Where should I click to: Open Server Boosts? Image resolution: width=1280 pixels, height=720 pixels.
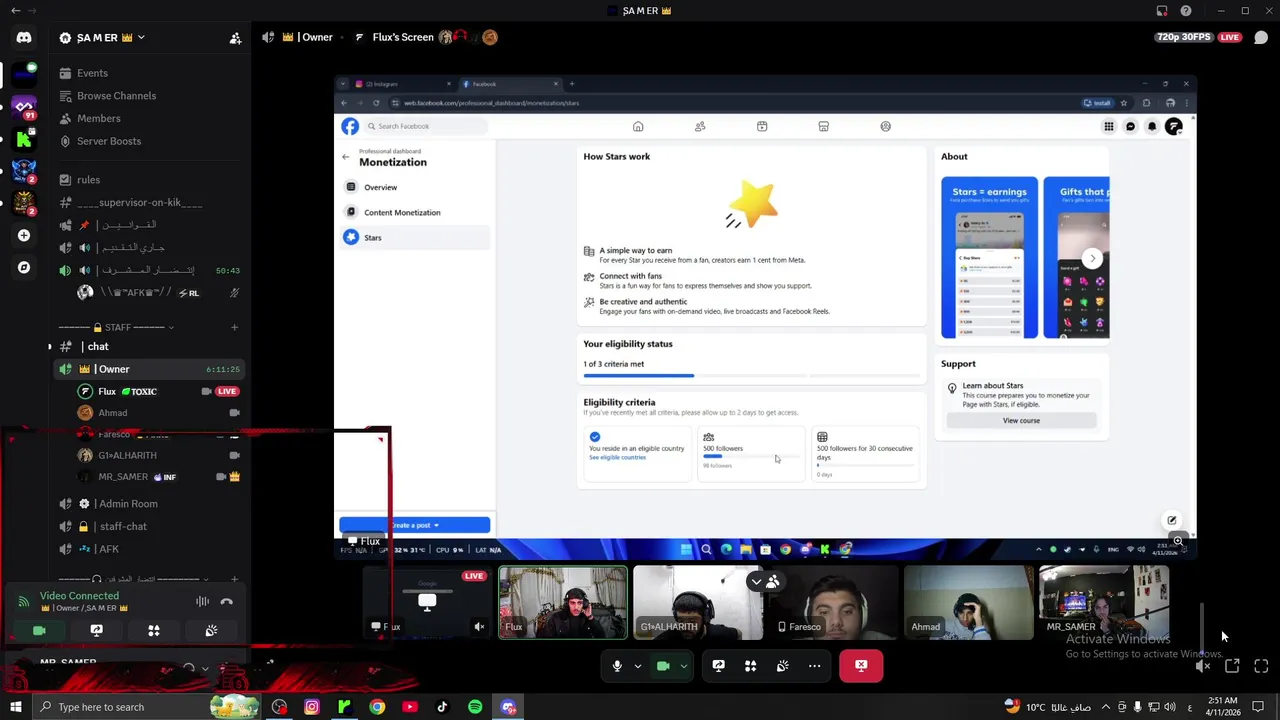tap(150, 141)
